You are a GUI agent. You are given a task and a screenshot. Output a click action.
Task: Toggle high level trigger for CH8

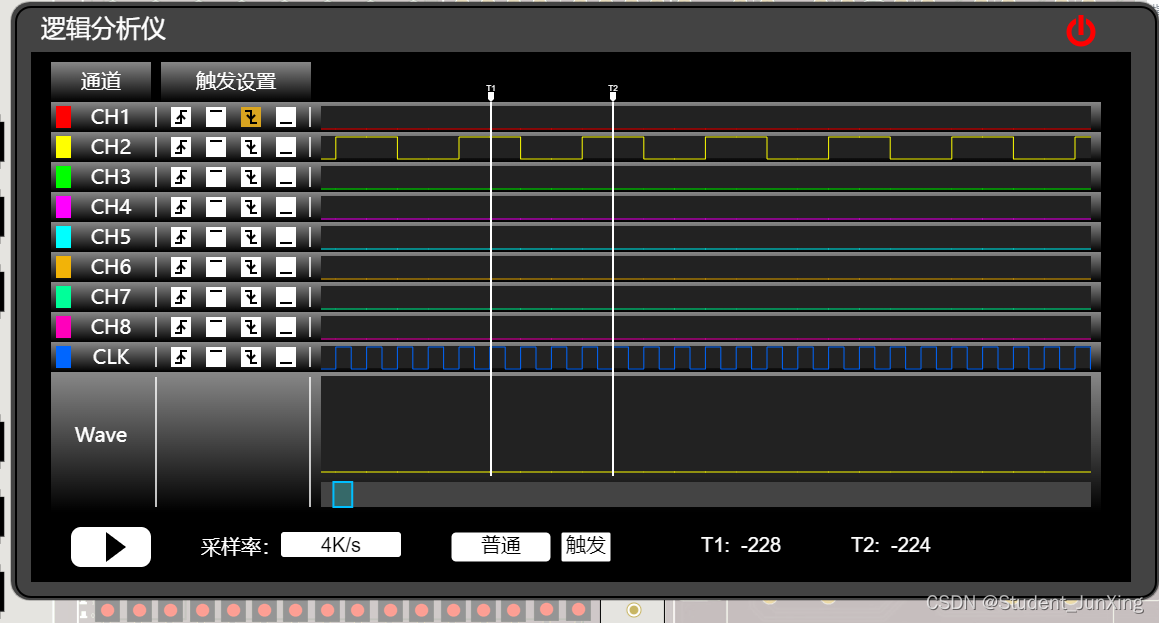(216, 327)
